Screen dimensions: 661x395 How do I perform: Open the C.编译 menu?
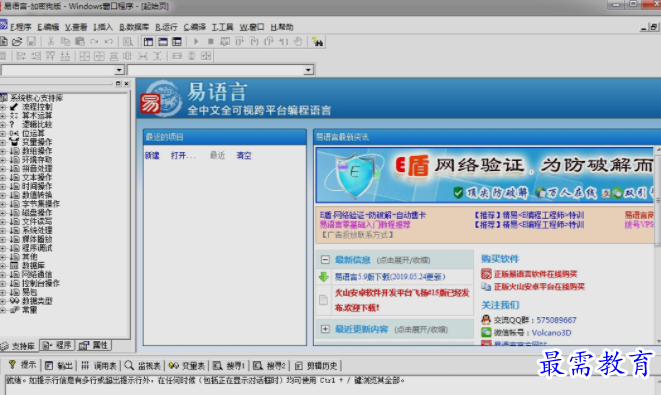pyautogui.click(x=194, y=27)
